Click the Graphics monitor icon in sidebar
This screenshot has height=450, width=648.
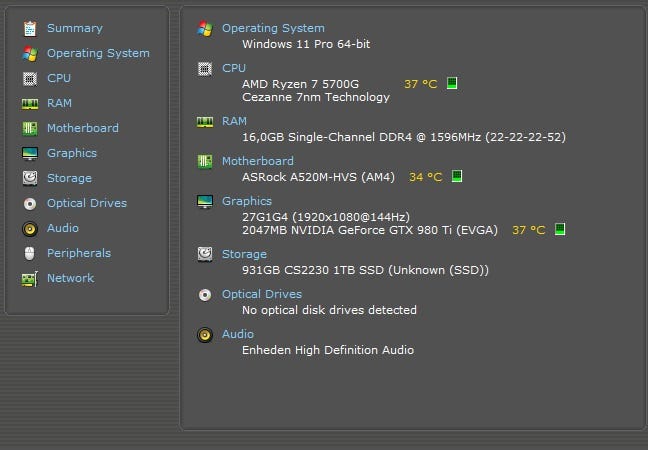[x=29, y=153]
